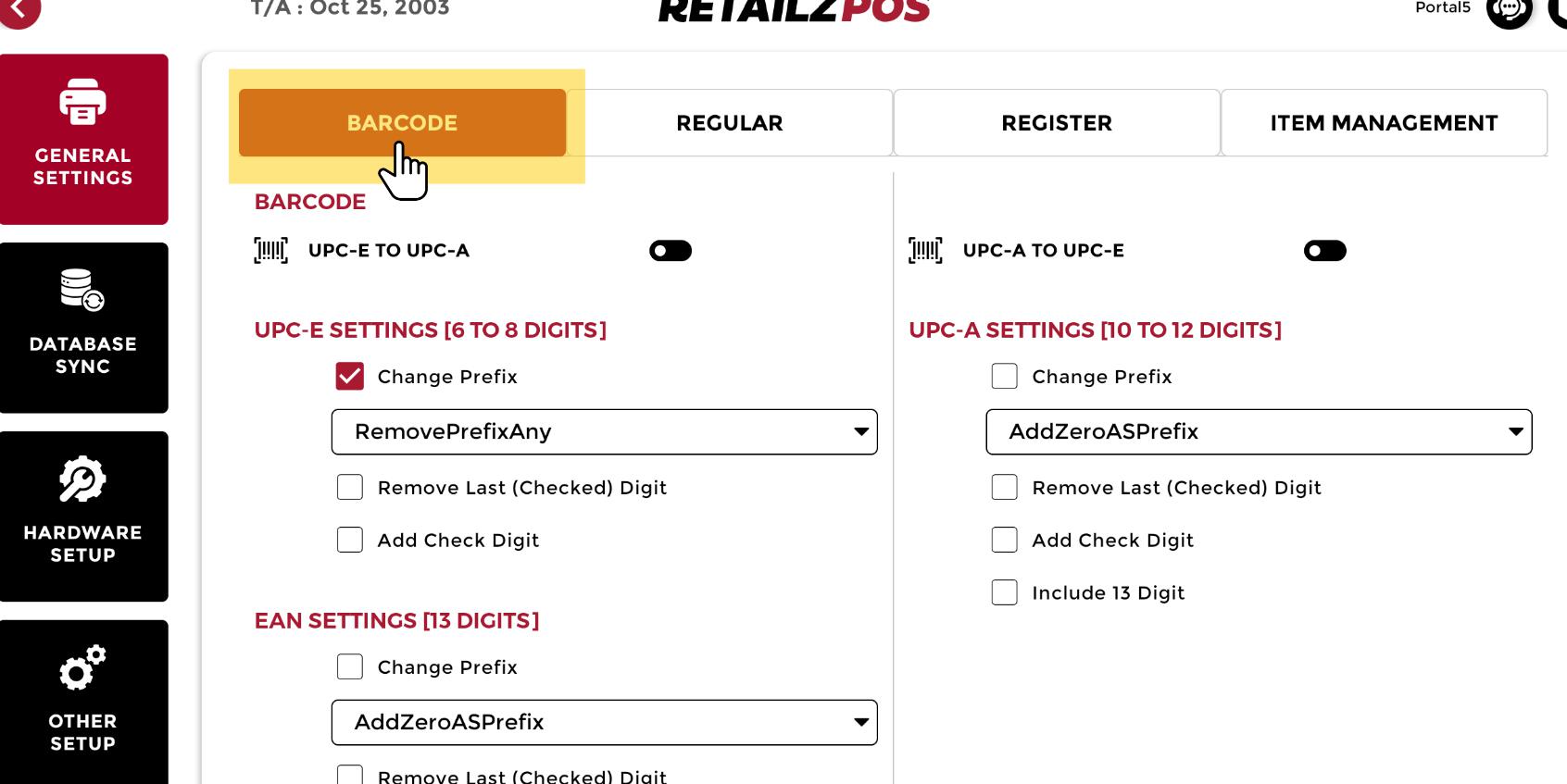1567x784 pixels.
Task: Open Other Setup gears icon
Action: click(82, 668)
